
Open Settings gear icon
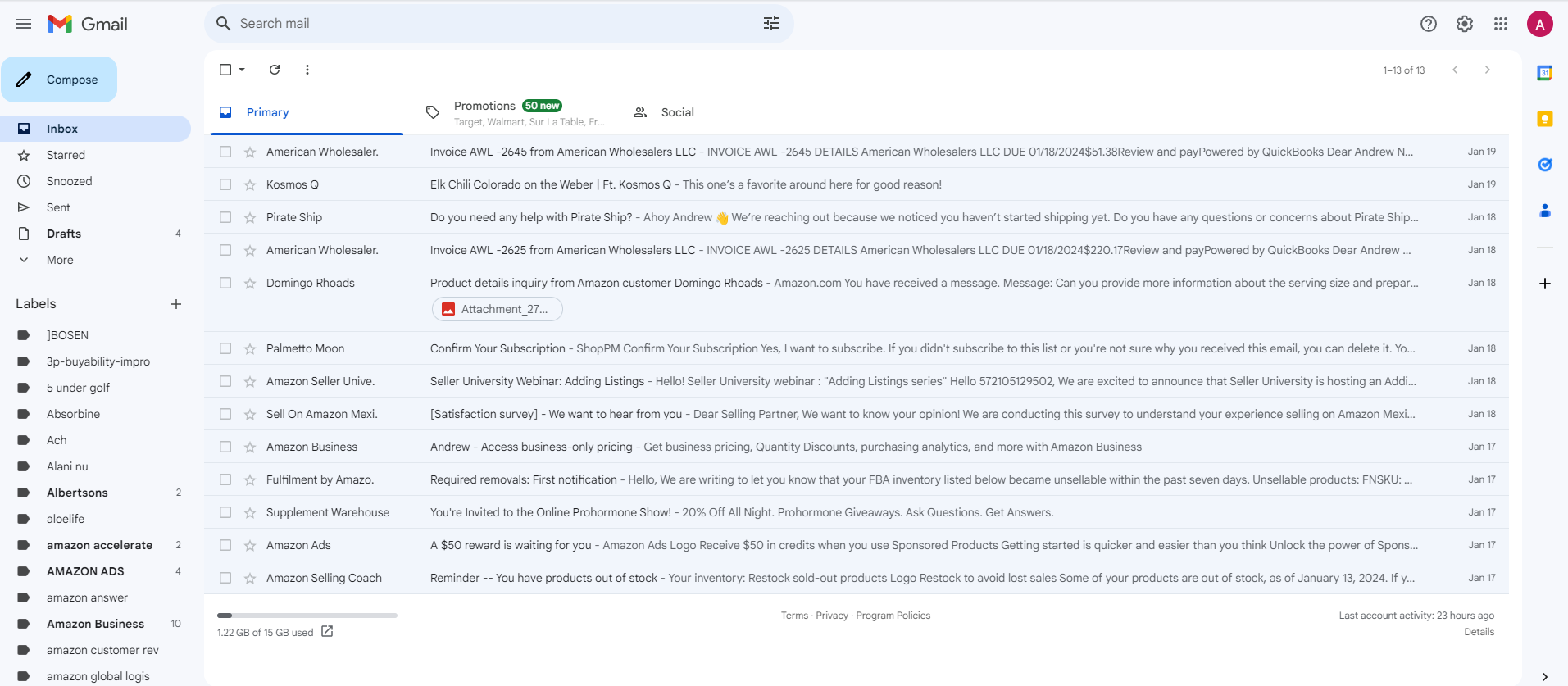tap(1465, 24)
